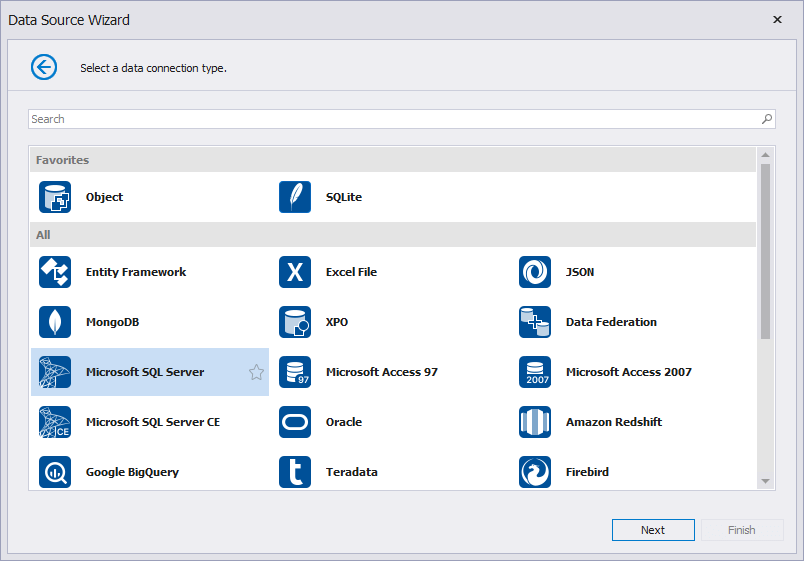Screen dimensions: 804x561
Task: Click the Microsoft Access 2007 icon
Action: click(x=535, y=372)
